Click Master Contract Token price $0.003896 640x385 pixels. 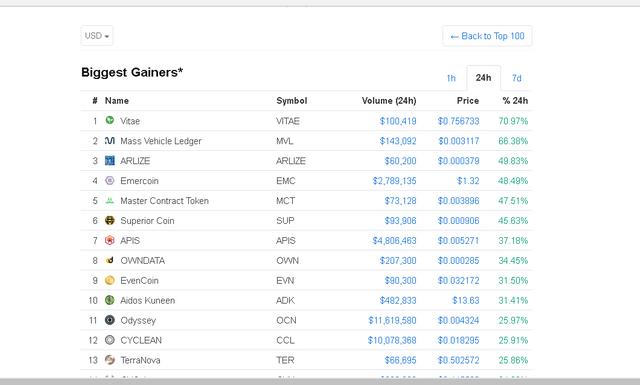pyautogui.click(x=458, y=201)
